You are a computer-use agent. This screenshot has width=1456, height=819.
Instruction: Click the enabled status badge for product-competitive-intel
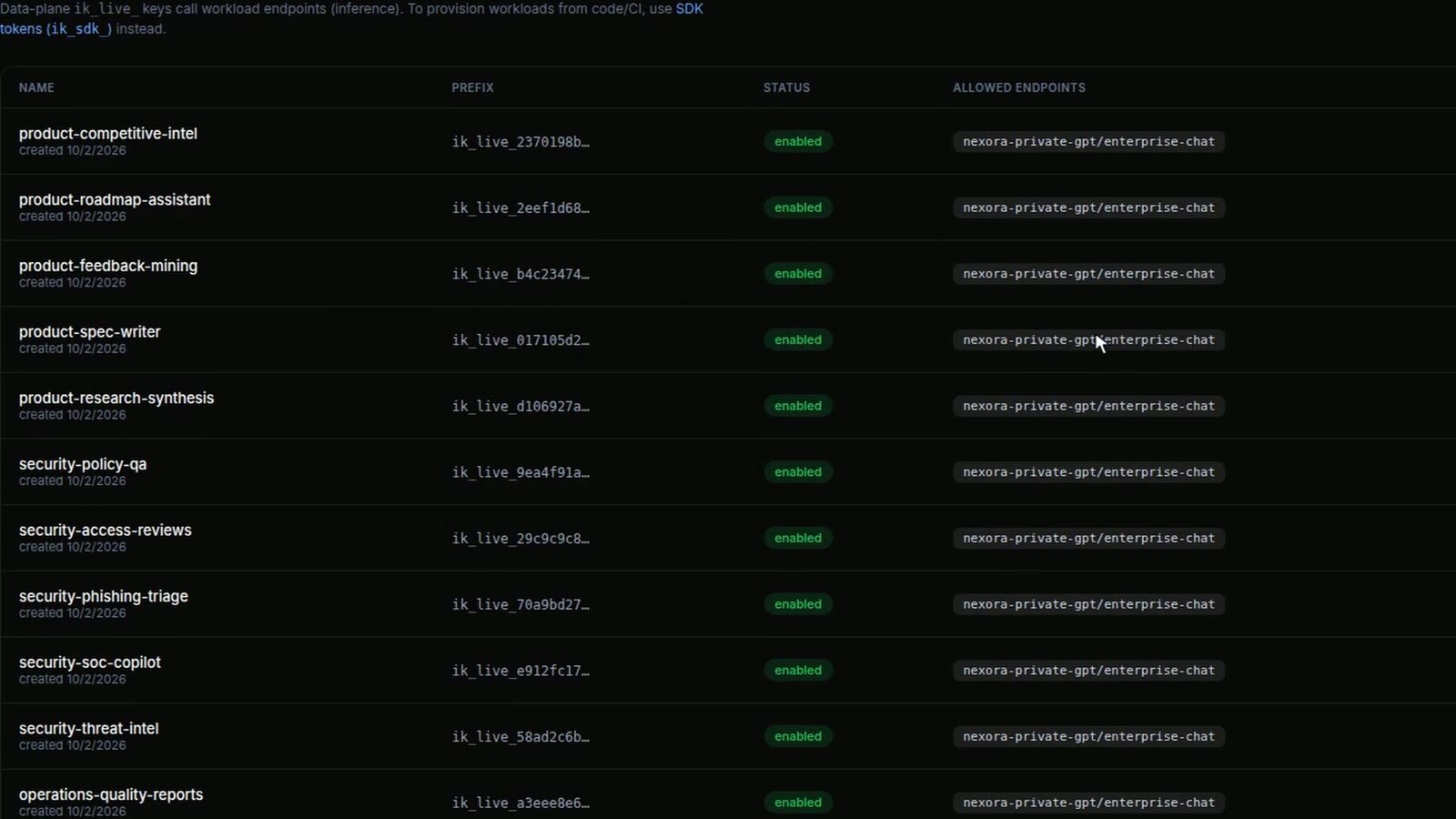pyautogui.click(x=798, y=142)
